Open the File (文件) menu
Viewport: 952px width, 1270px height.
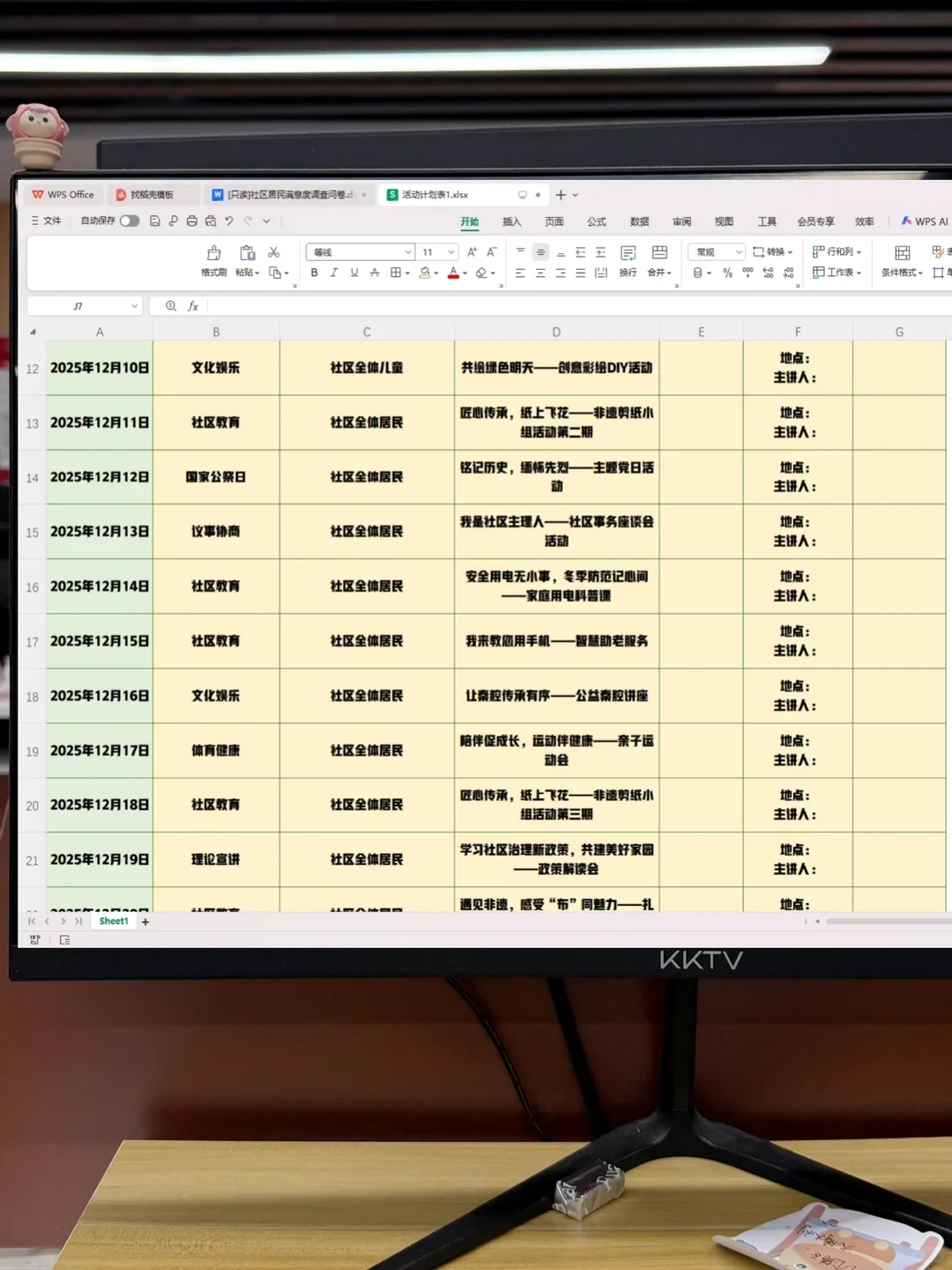(x=47, y=220)
